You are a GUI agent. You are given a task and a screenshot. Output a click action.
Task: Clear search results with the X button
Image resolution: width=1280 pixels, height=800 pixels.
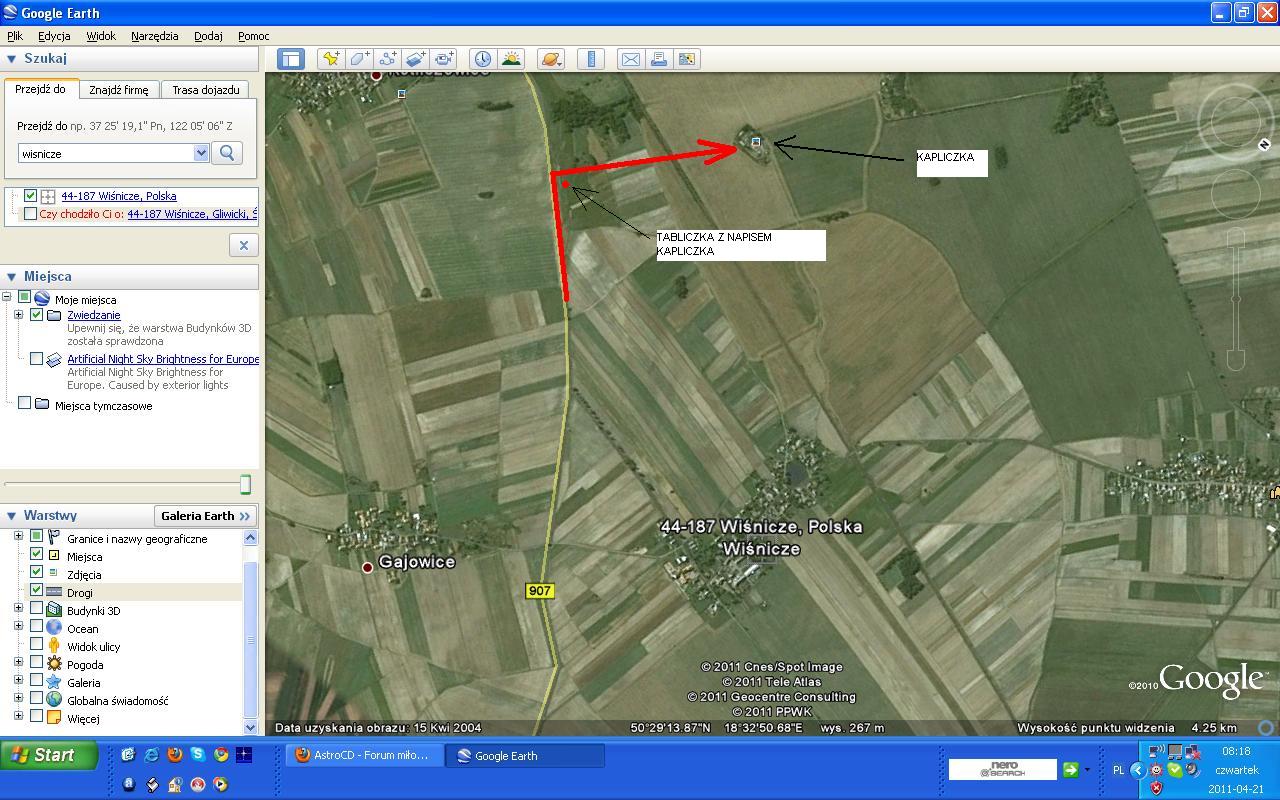point(243,245)
